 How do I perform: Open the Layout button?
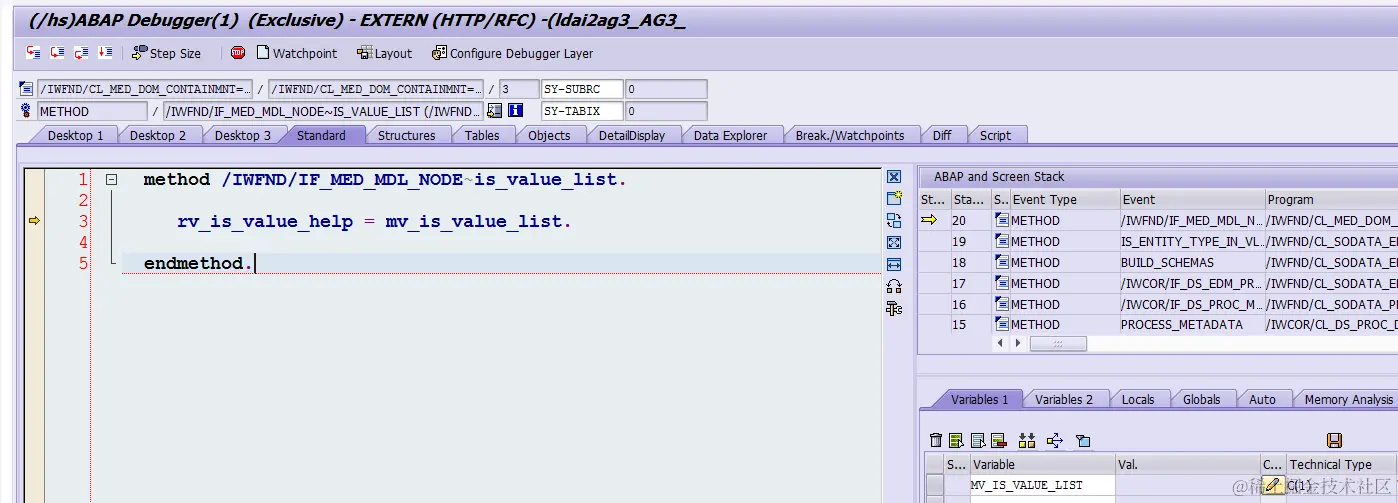[x=385, y=53]
